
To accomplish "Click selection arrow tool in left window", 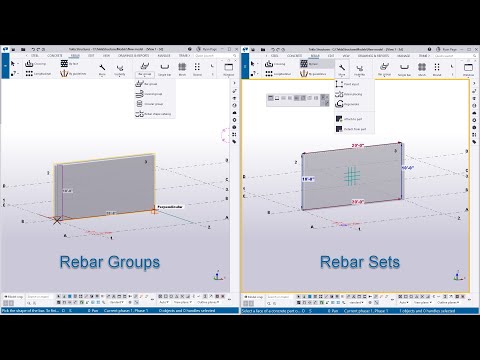I will (x=13, y=64).
